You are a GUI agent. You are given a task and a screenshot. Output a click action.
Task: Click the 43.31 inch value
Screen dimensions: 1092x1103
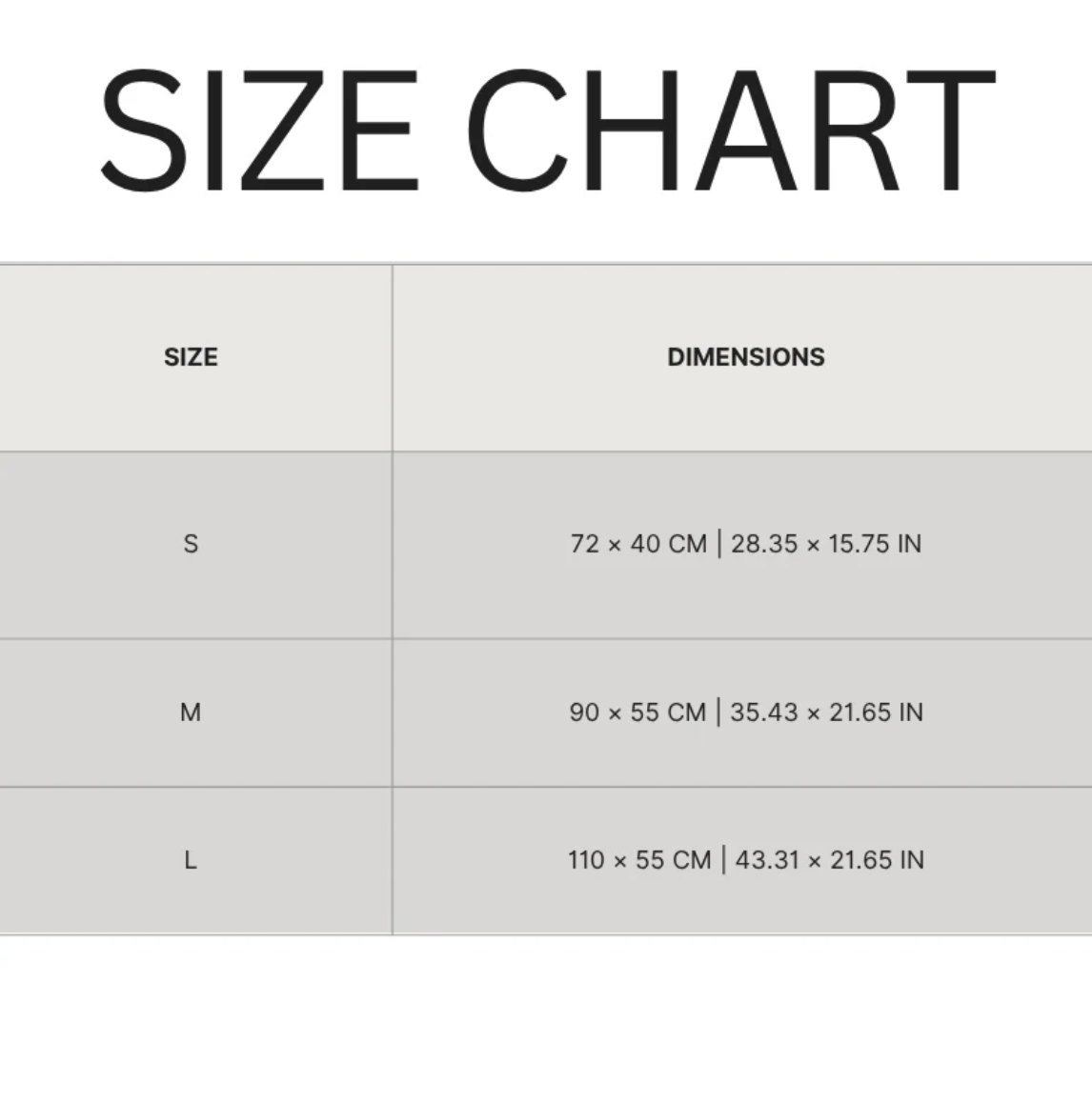pos(767,860)
